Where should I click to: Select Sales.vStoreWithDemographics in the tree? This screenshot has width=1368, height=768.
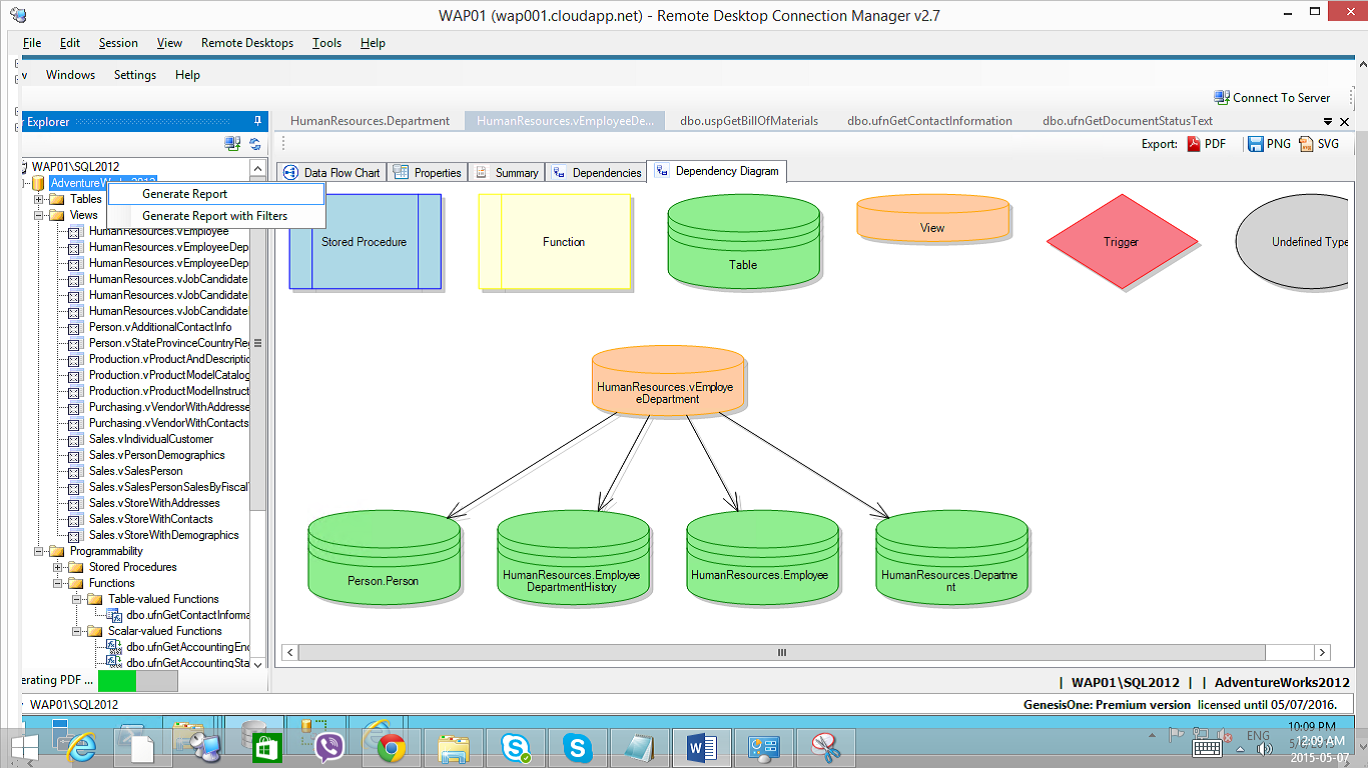coord(164,535)
